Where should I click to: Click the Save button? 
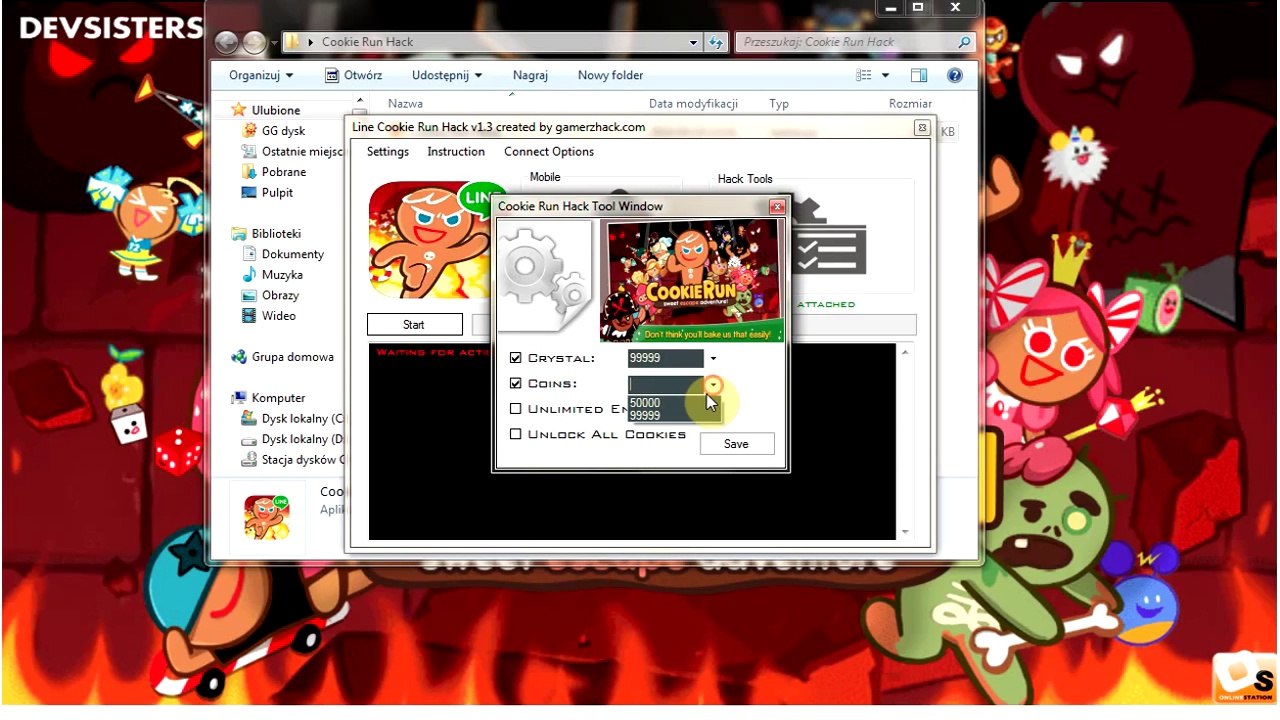click(736, 443)
